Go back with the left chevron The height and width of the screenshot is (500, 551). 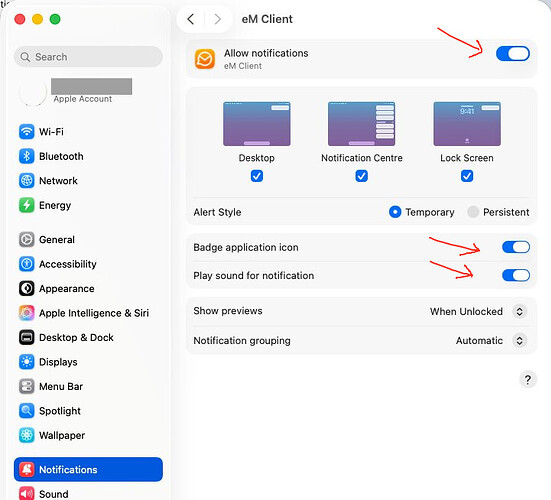coord(191,19)
